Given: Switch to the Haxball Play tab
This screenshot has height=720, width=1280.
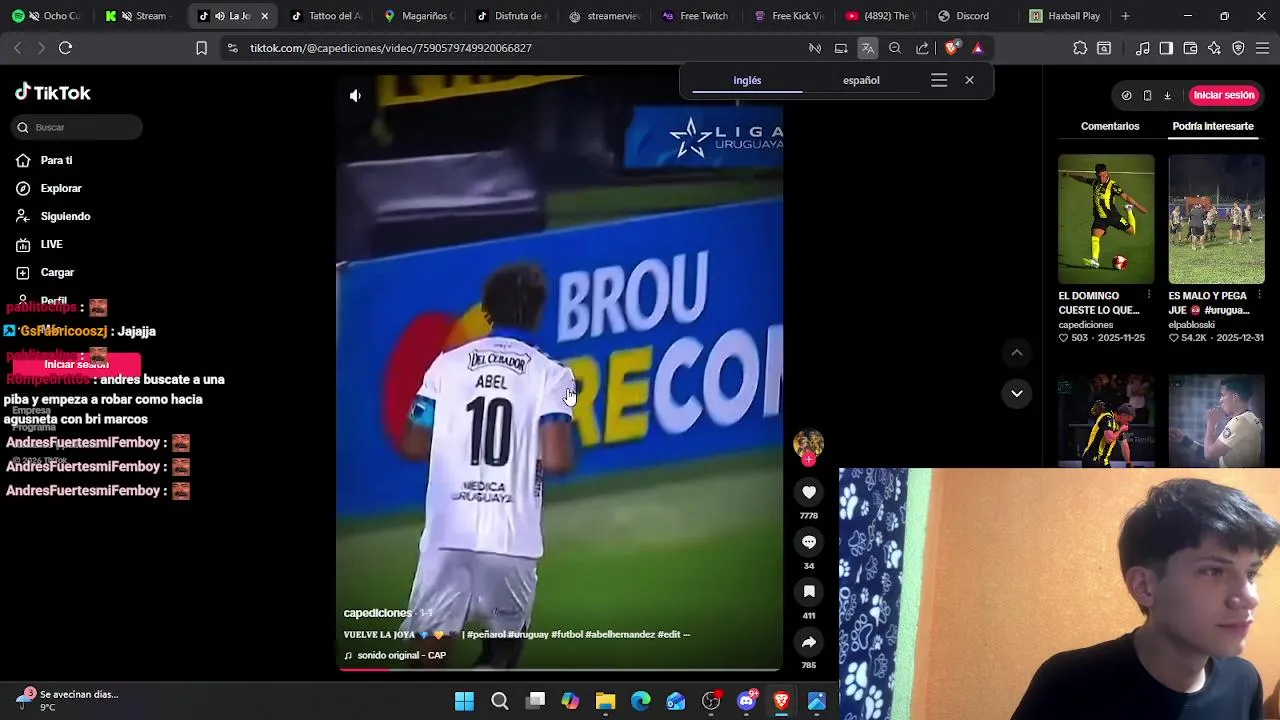Looking at the screenshot, I should tap(1065, 16).
